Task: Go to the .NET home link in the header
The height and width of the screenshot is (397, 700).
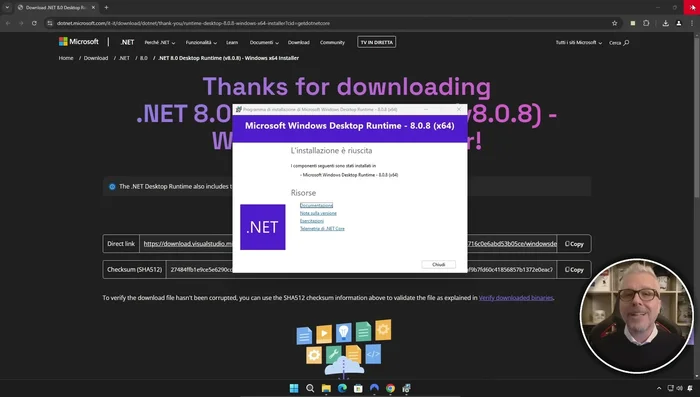Action: (127, 42)
